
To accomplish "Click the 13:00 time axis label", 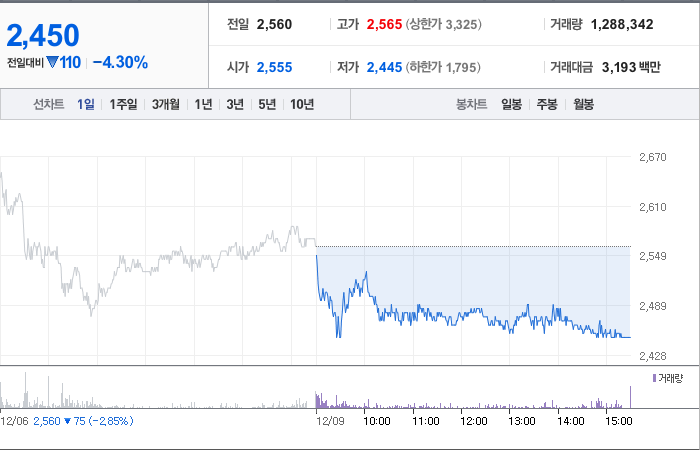I will [522, 421].
